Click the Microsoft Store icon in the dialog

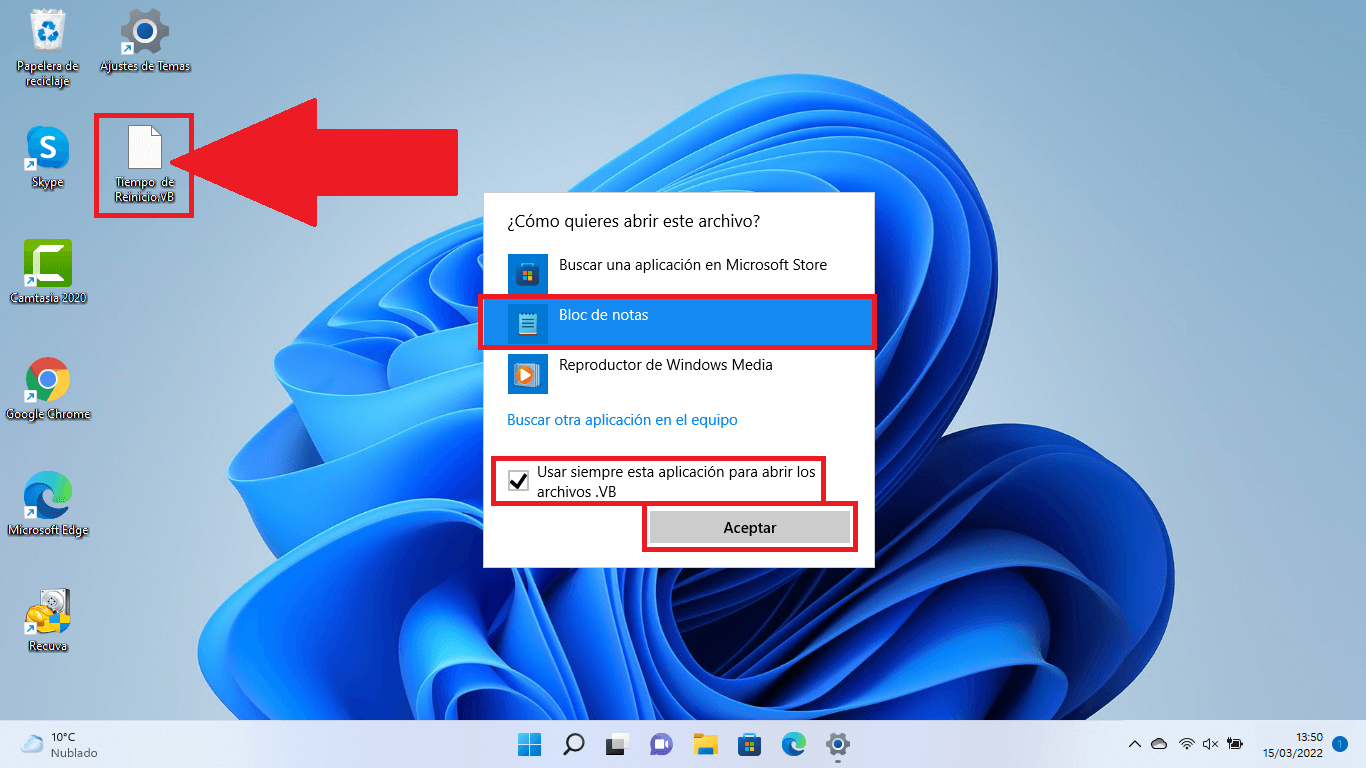pyautogui.click(x=528, y=273)
